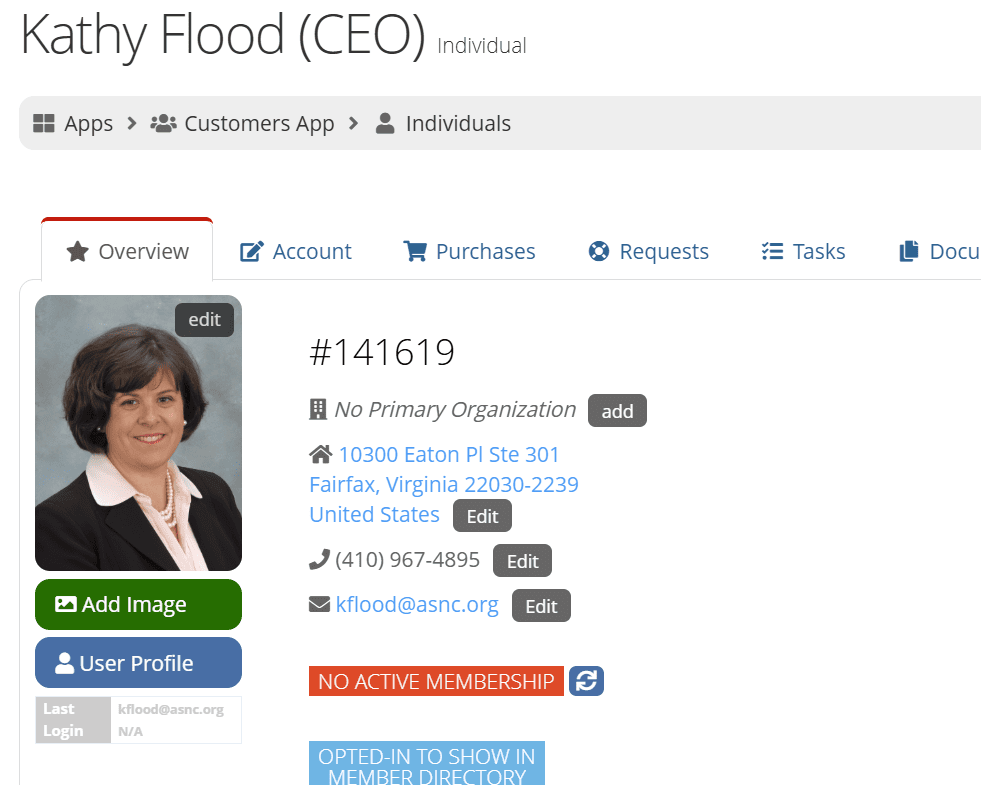Click the refresh membership status icon

[x=586, y=681]
